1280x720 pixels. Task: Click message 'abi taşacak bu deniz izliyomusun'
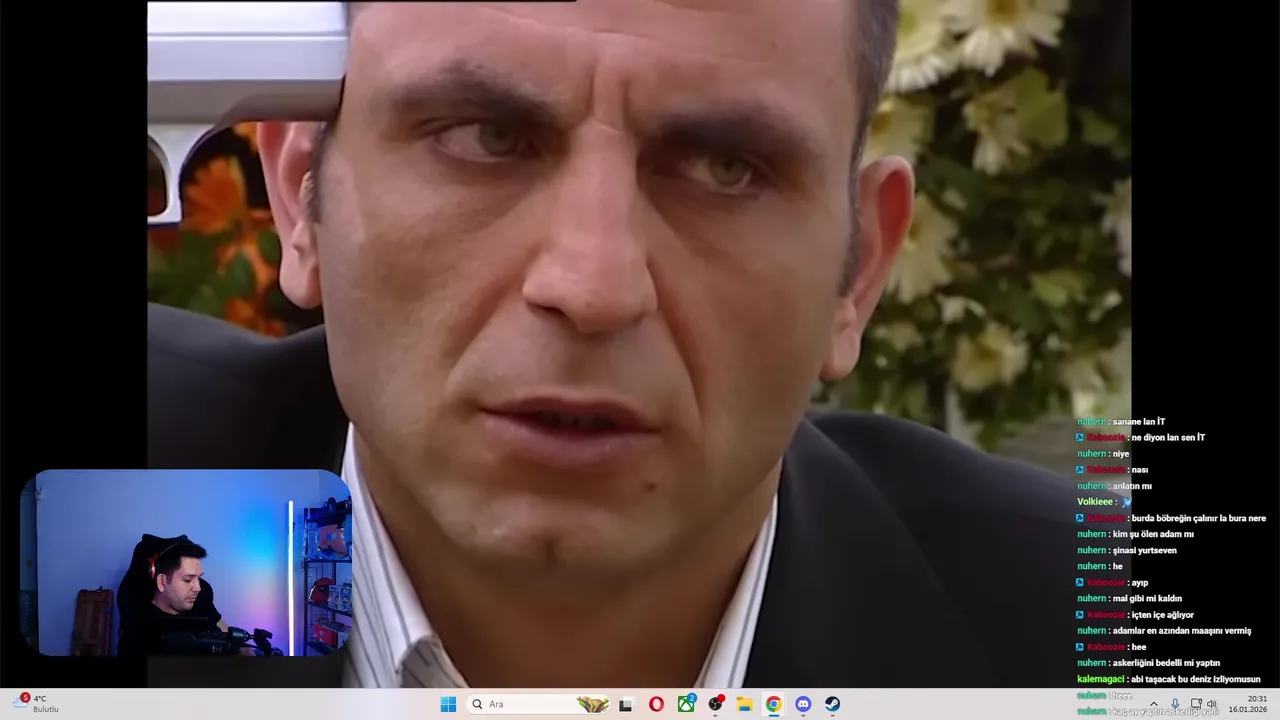[x=1196, y=679]
